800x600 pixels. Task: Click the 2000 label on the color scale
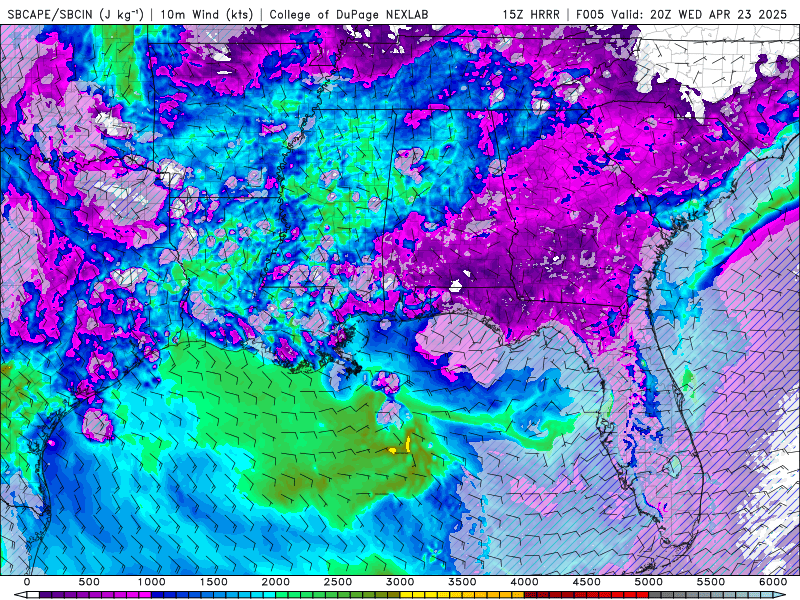click(x=276, y=582)
